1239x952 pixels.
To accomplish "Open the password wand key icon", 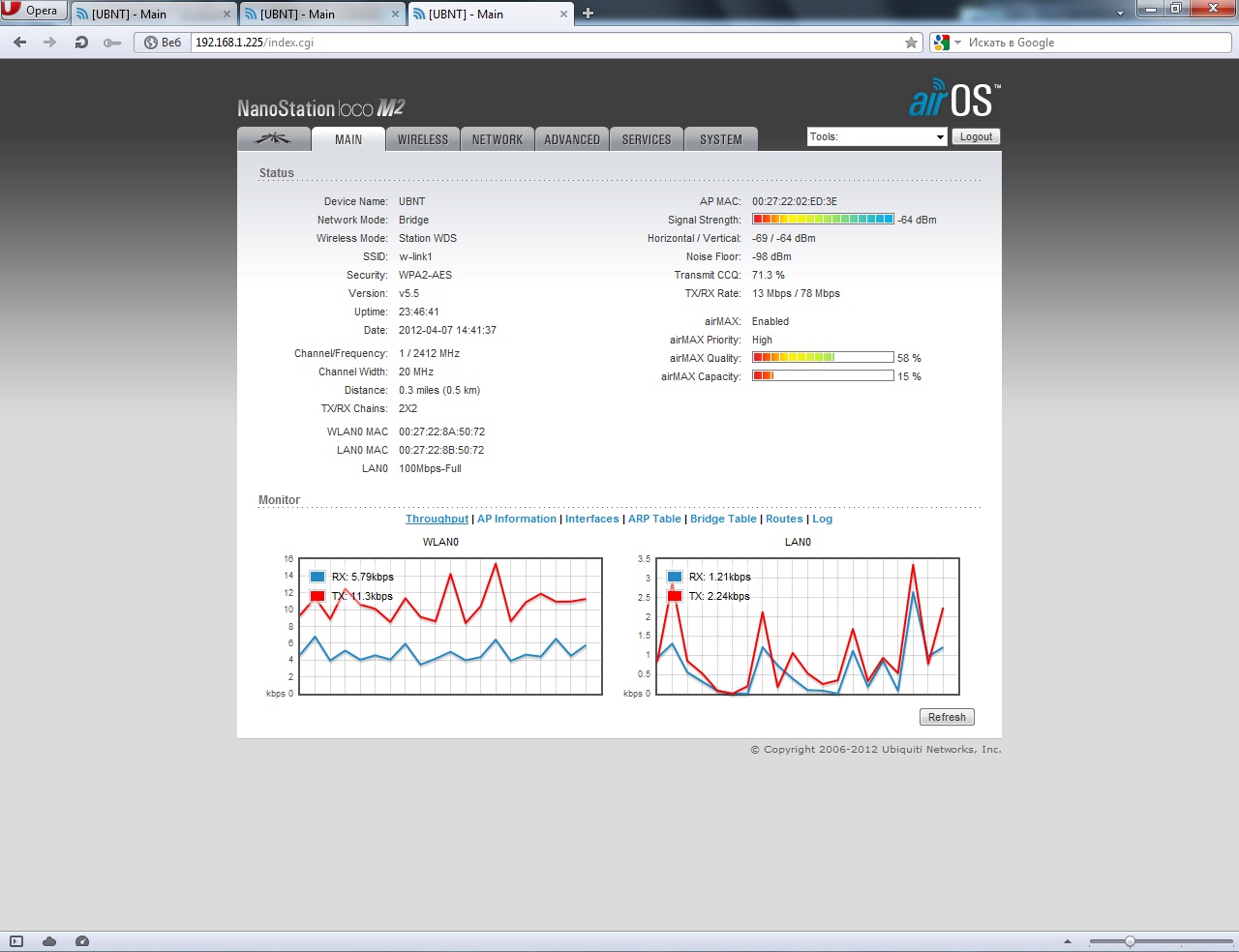I will (112, 43).
